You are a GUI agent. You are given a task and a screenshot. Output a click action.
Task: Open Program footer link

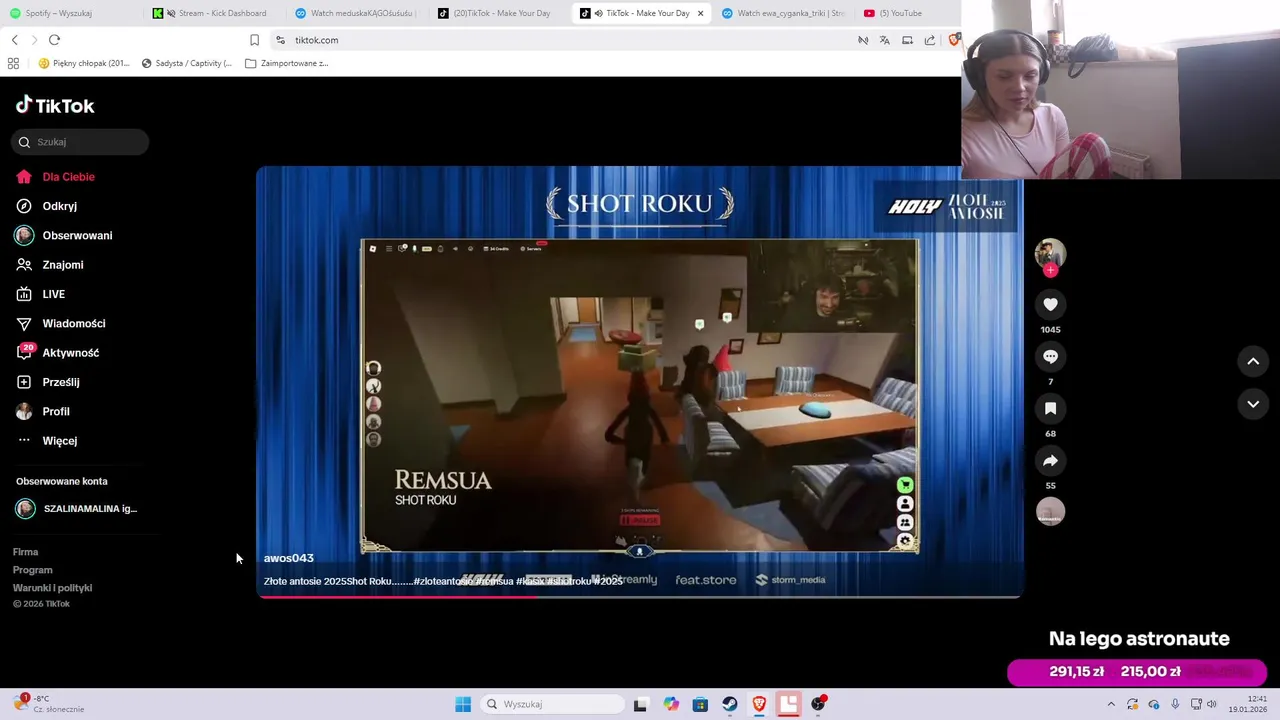[33, 570]
